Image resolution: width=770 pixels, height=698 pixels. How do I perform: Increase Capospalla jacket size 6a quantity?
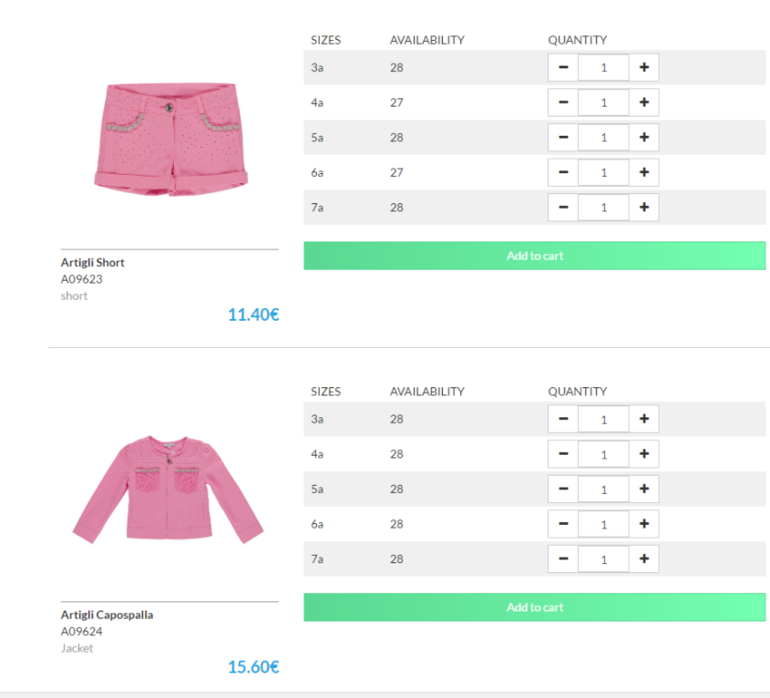[644, 524]
